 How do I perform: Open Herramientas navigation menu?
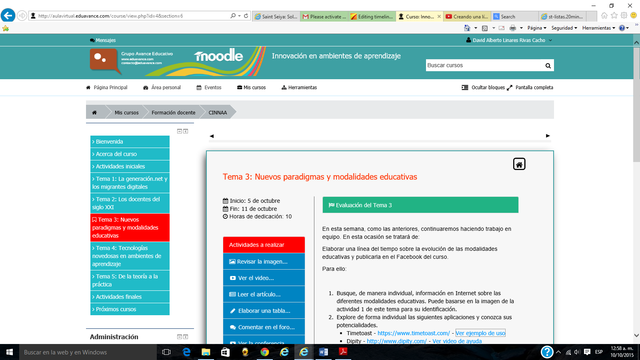tap(299, 87)
